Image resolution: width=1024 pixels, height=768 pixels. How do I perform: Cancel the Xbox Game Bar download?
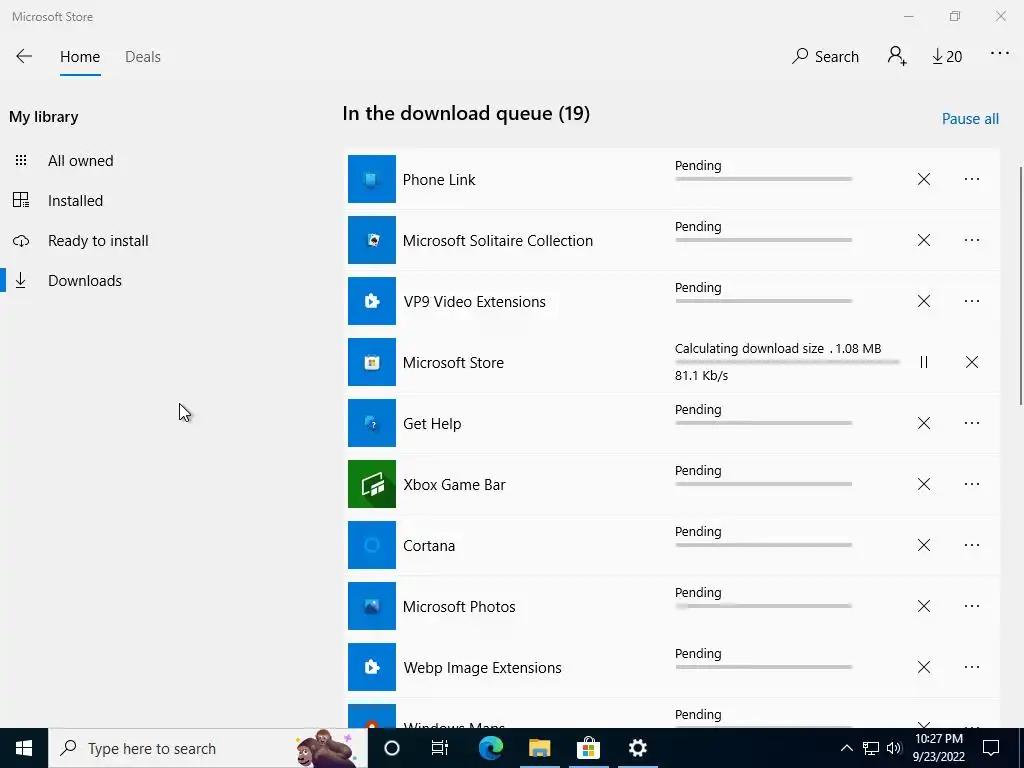click(923, 484)
